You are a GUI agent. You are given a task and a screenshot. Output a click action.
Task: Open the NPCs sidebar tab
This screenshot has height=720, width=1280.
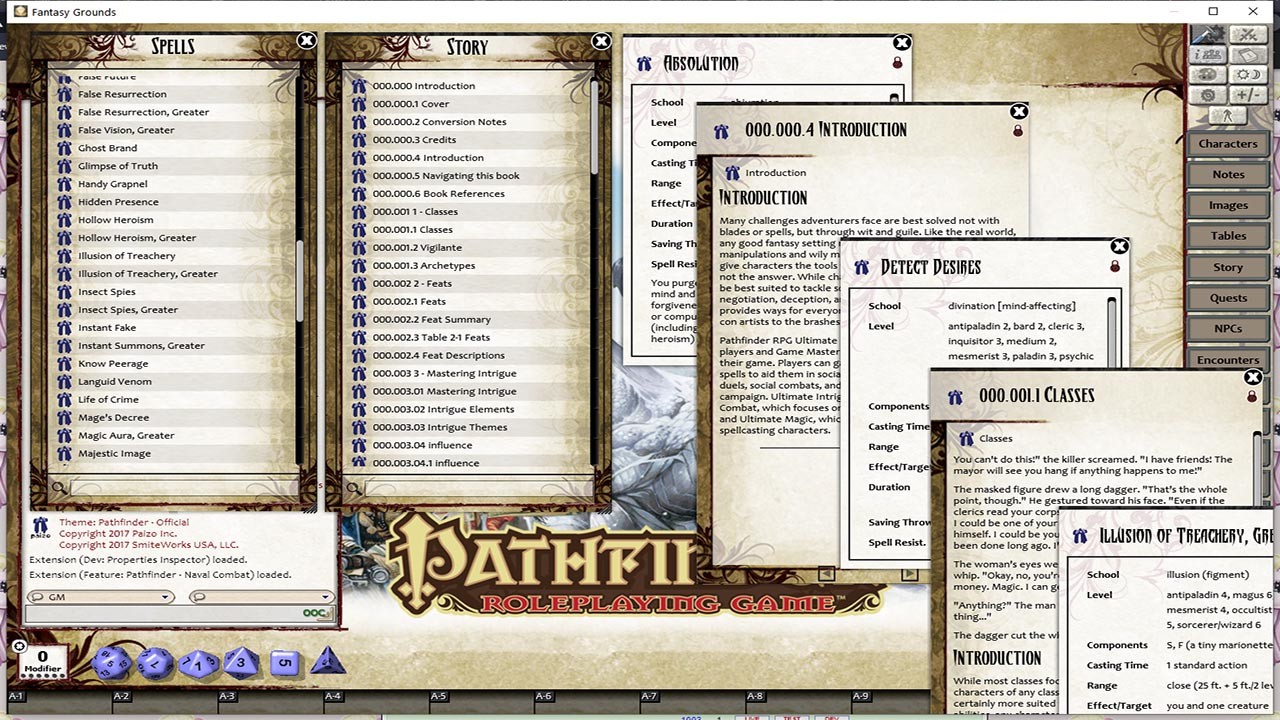click(1227, 328)
